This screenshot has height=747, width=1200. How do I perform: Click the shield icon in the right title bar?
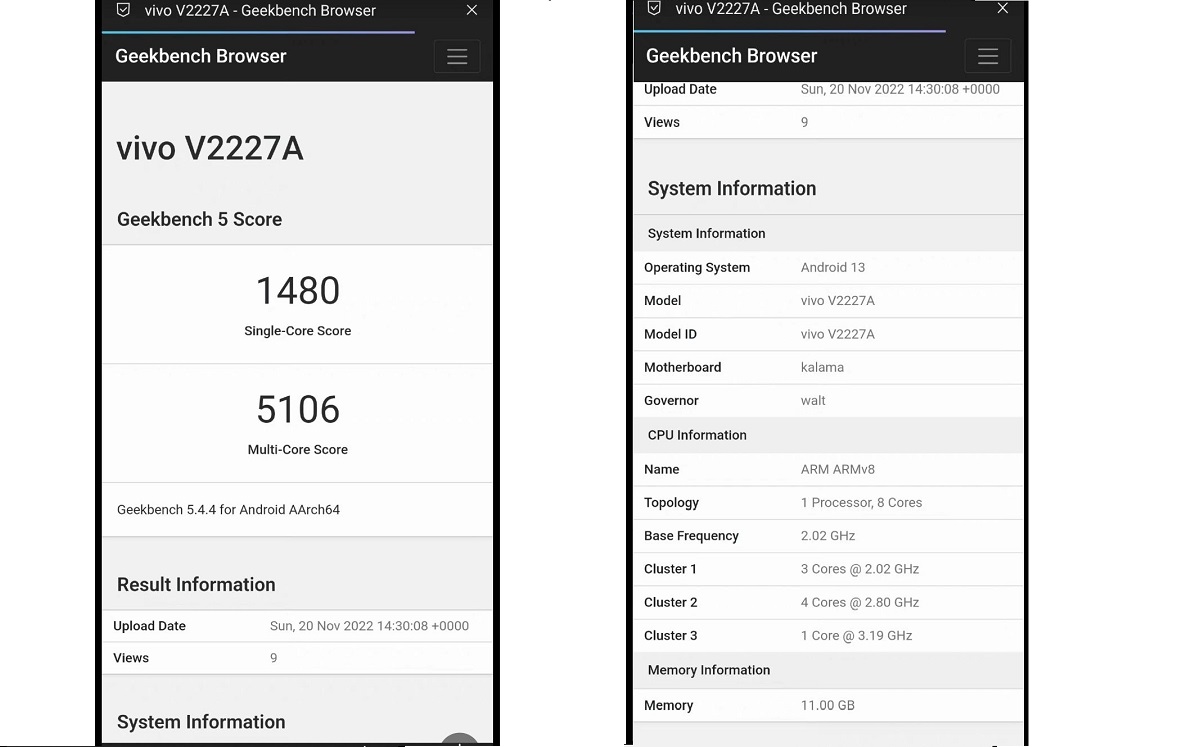(x=653, y=8)
